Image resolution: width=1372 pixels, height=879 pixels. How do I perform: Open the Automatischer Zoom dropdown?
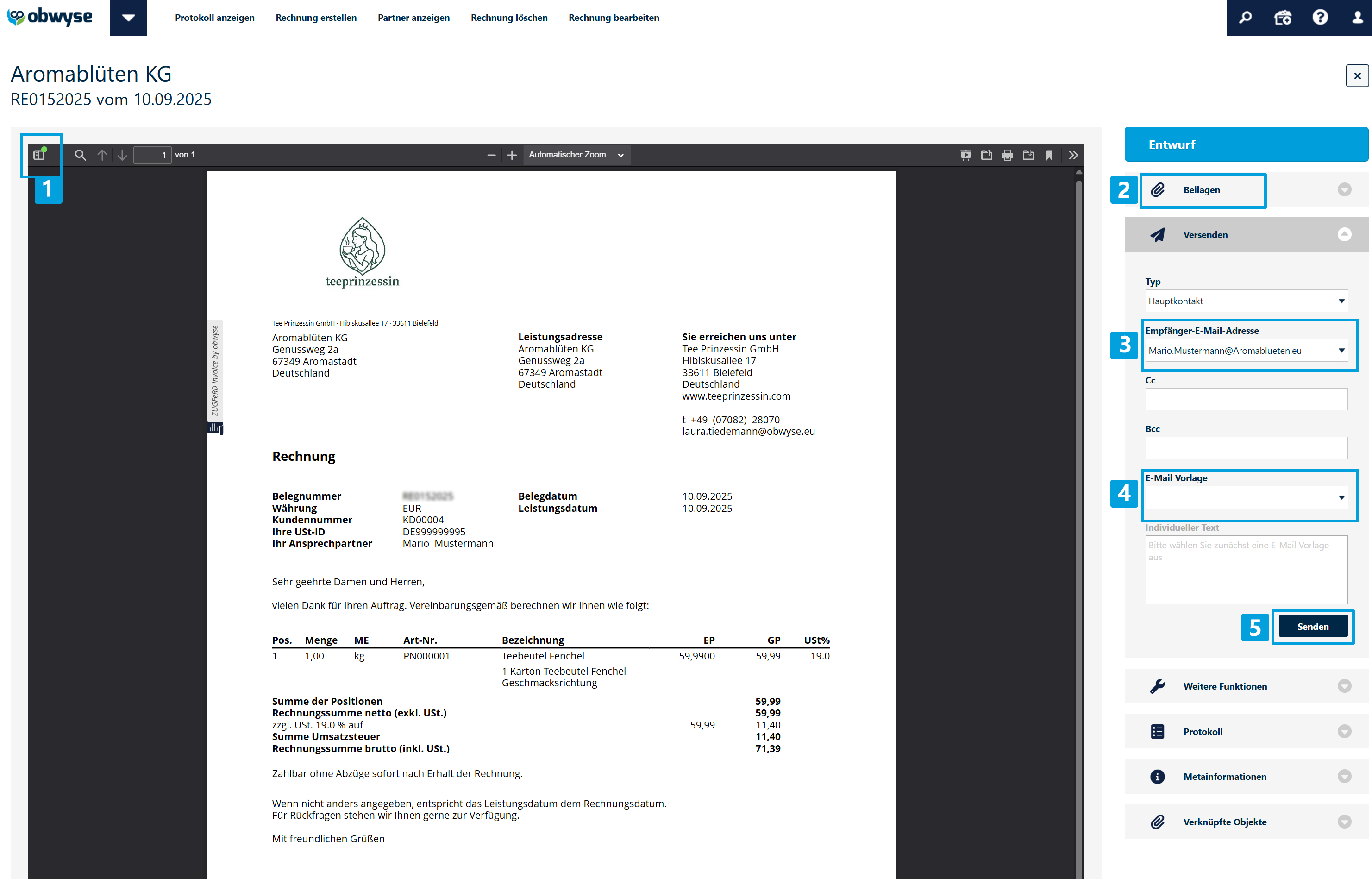pos(576,155)
